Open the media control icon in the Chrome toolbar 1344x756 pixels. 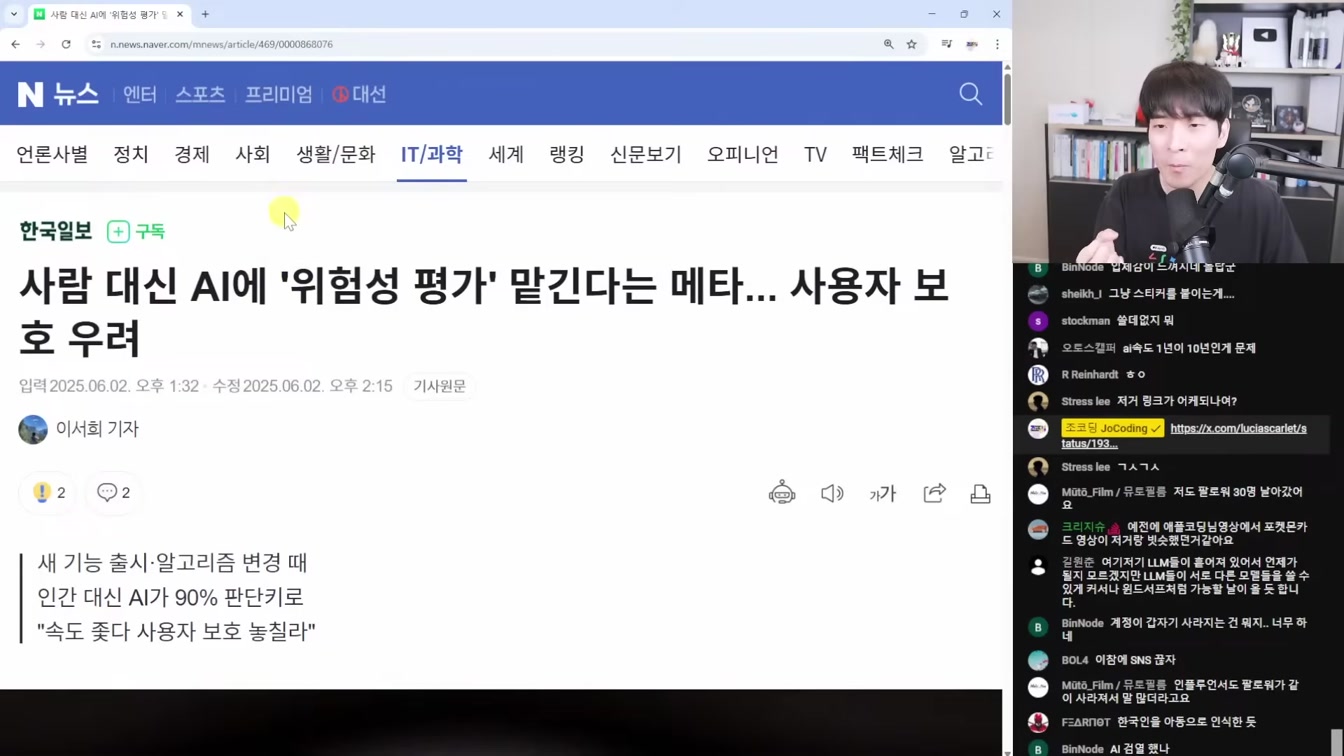coord(946,44)
